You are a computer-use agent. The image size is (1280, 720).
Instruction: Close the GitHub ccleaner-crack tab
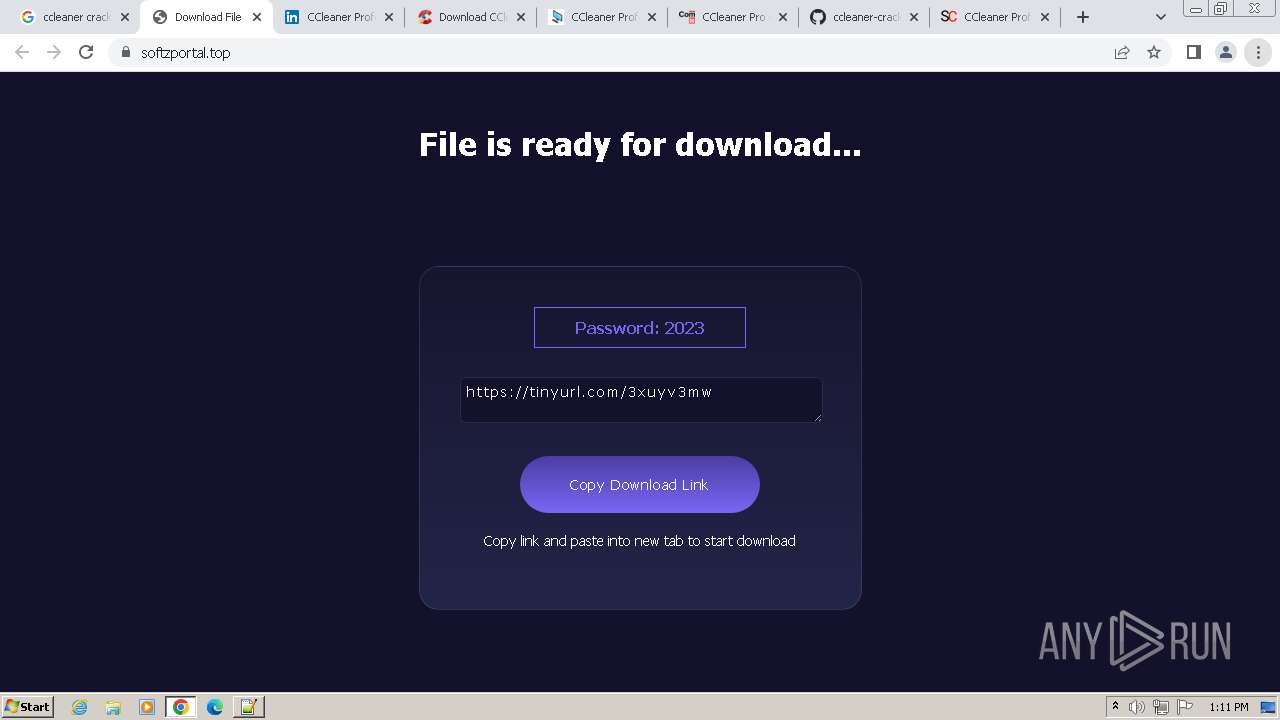point(914,17)
